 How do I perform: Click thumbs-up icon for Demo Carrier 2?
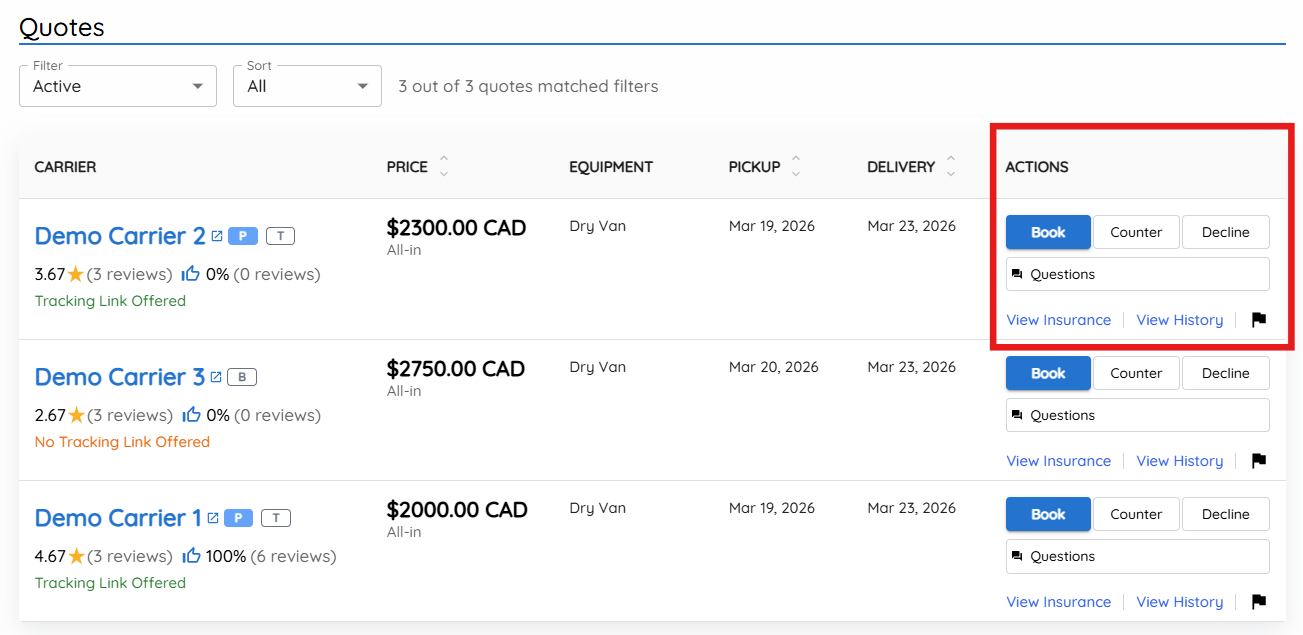(191, 274)
